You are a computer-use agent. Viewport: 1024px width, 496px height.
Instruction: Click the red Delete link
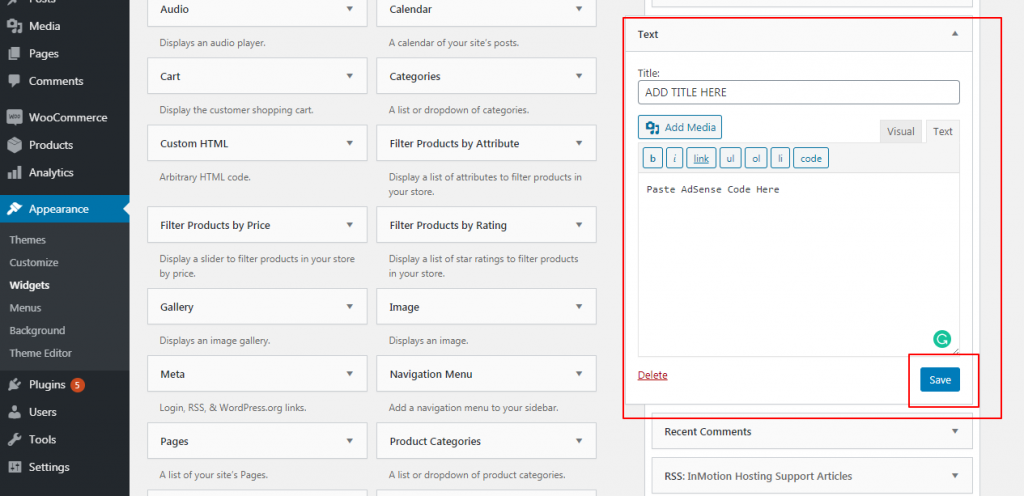(x=652, y=375)
